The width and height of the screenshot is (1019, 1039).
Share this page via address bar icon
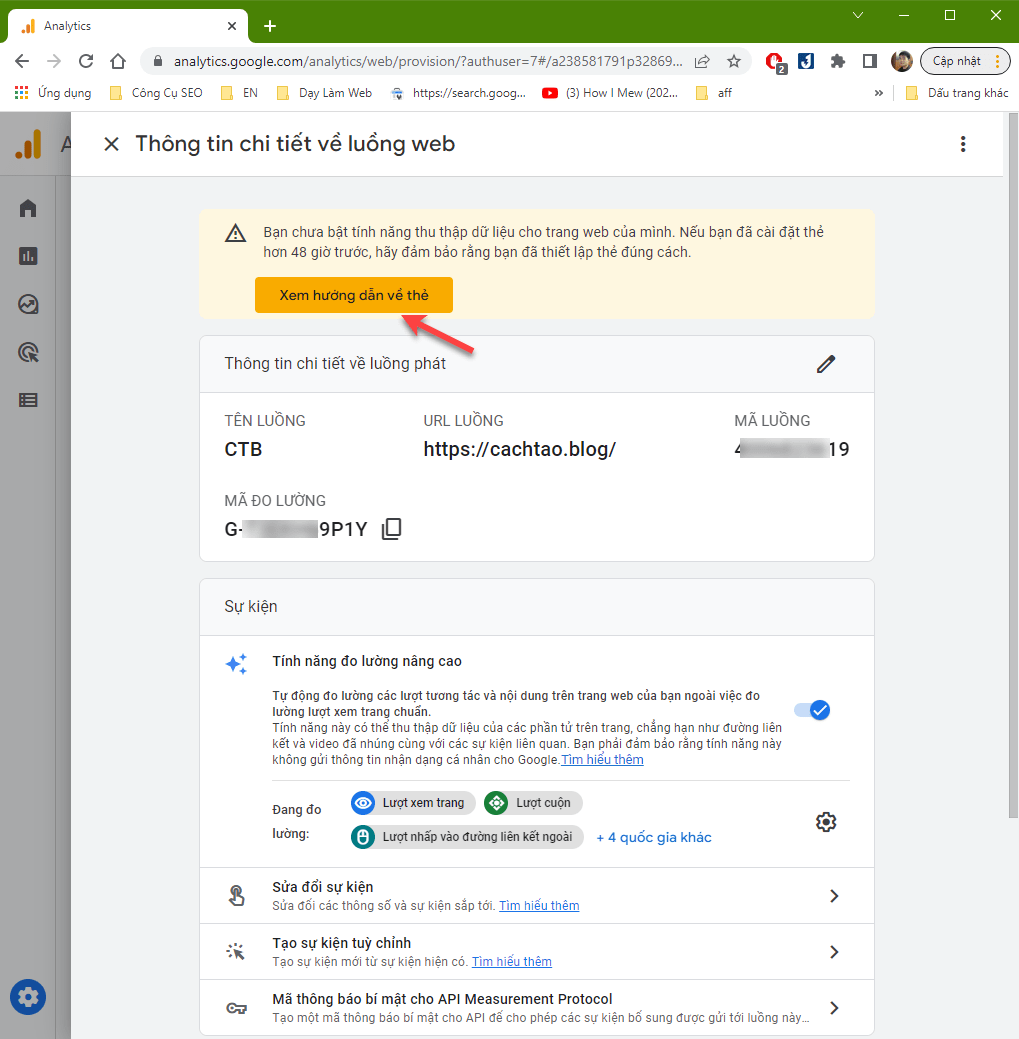(702, 61)
